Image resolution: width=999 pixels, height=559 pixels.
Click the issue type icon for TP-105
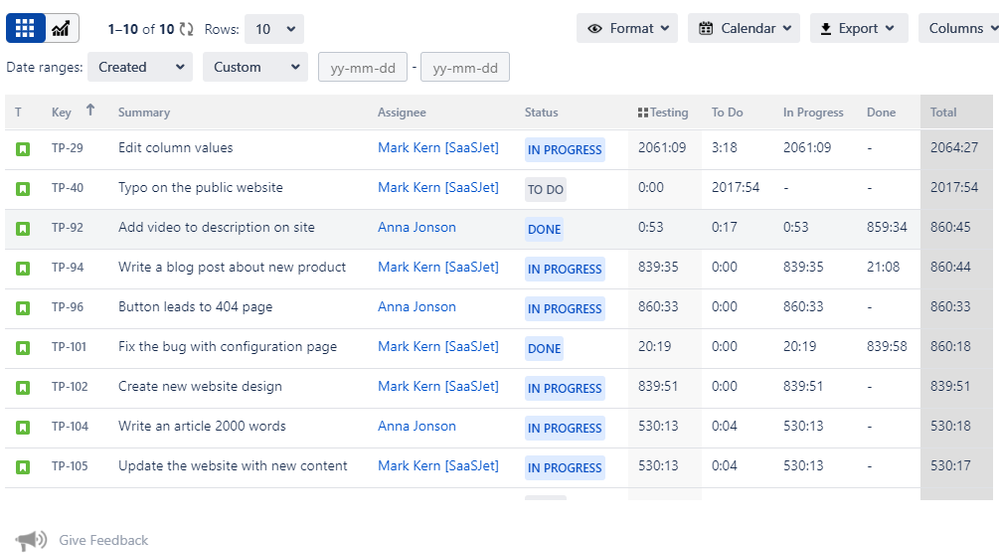tap(23, 467)
